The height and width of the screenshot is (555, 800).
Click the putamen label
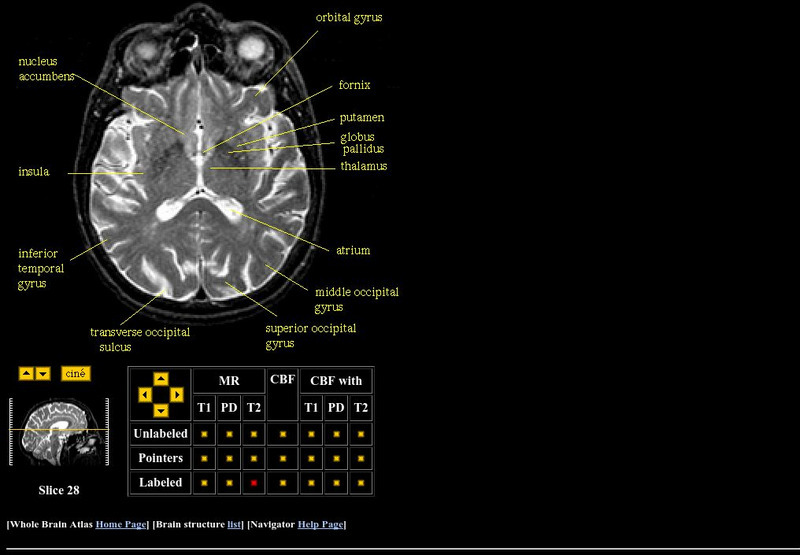coord(362,118)
